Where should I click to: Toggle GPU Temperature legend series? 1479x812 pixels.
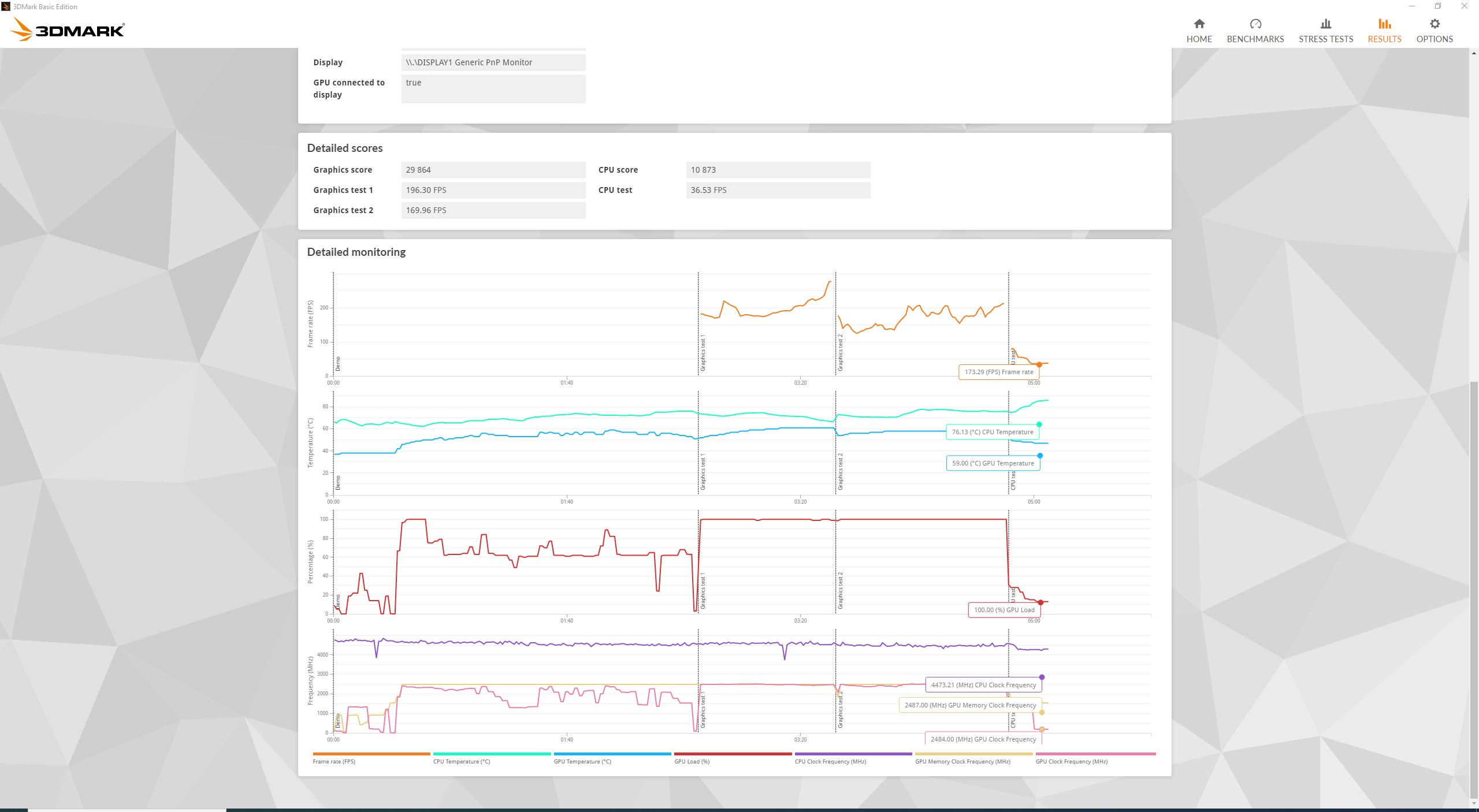click(x=582, y=761)
